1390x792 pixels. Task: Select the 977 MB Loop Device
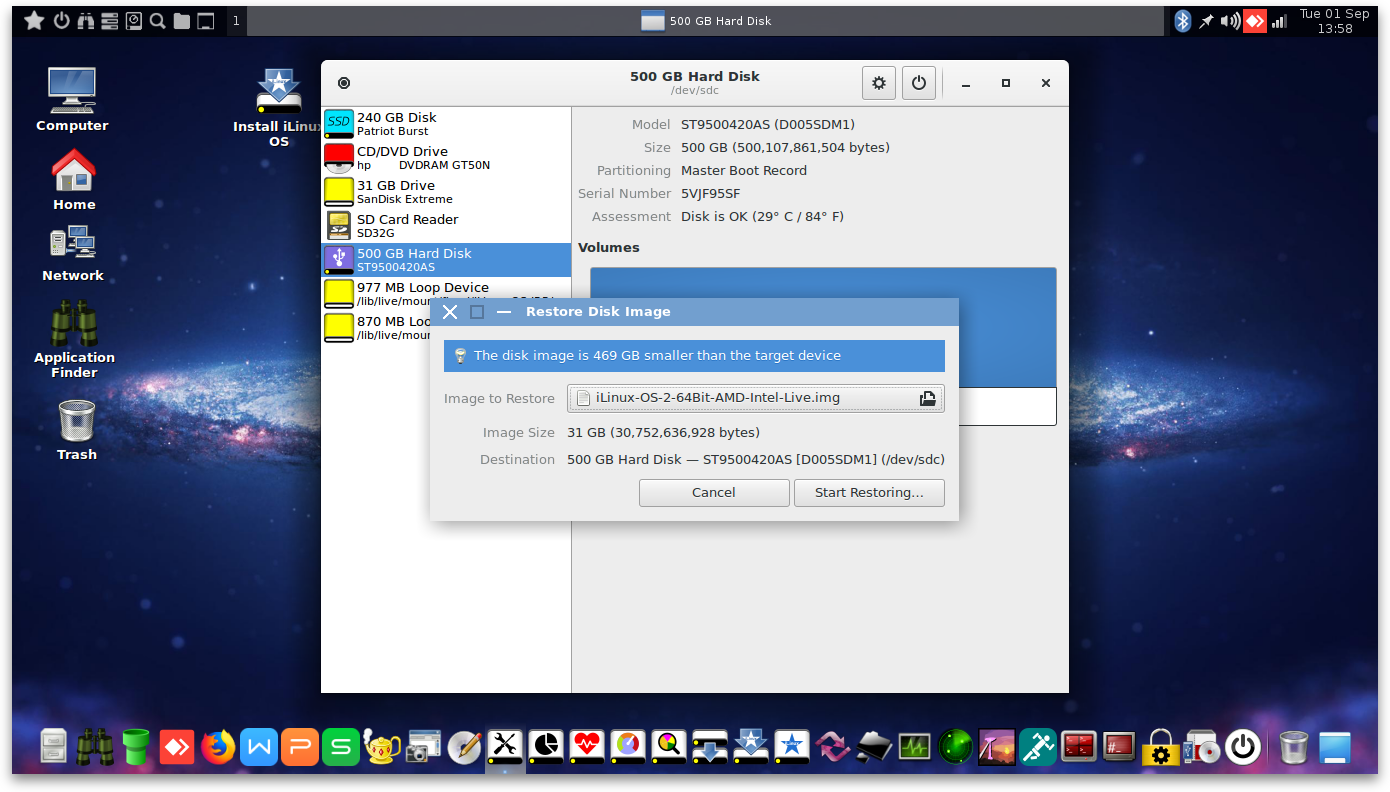[x=446, y=294]
